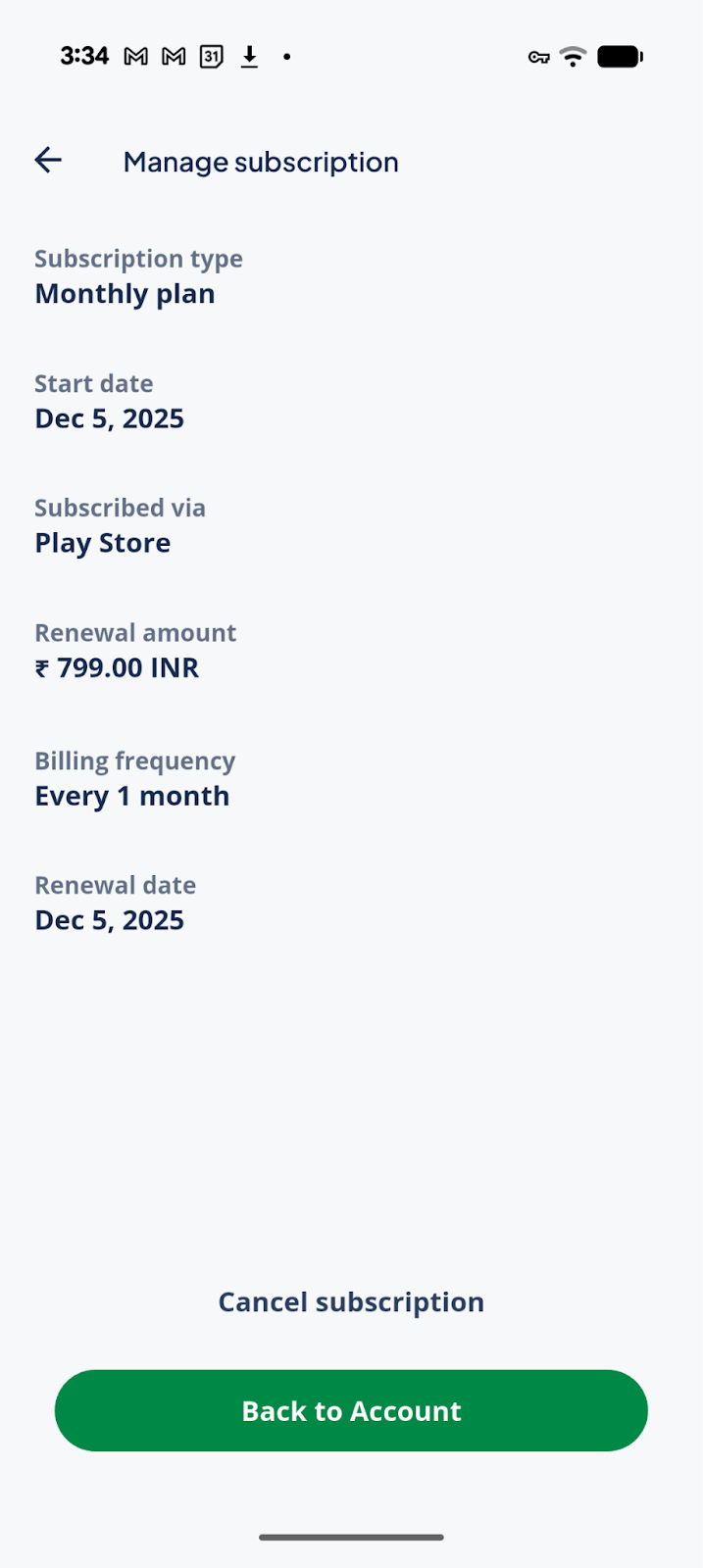Tap the Wi-Fi signal icon
Viewport: 703px width, 1568px height.
coord(573,57)
